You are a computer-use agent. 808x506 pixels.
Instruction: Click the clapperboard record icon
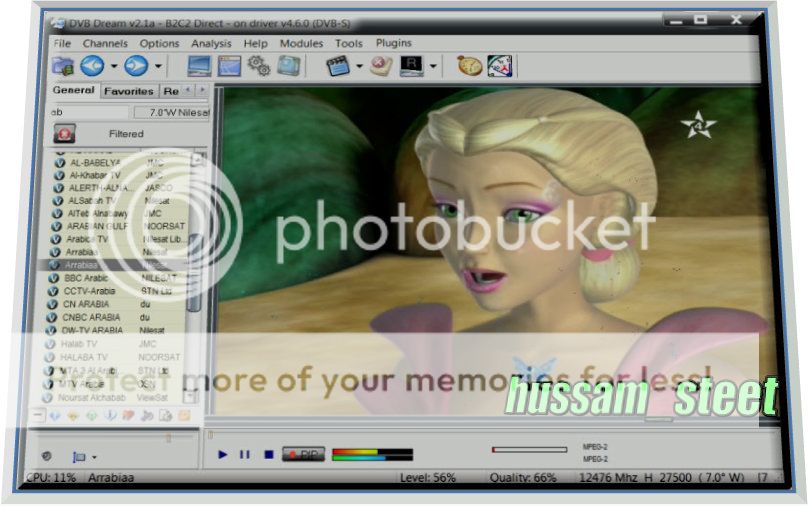coord(338,66)
